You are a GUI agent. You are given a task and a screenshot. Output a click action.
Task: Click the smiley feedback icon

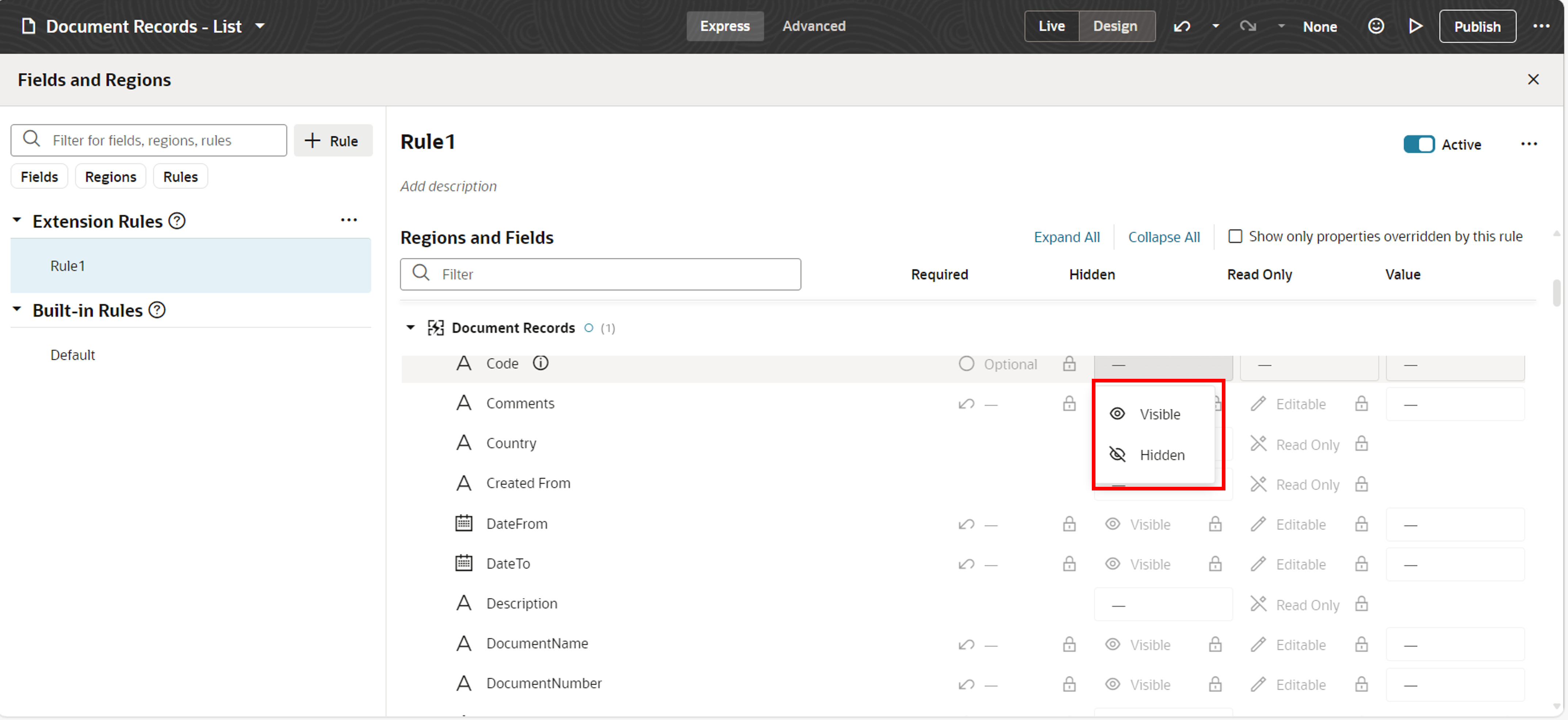click(1376, 26)
